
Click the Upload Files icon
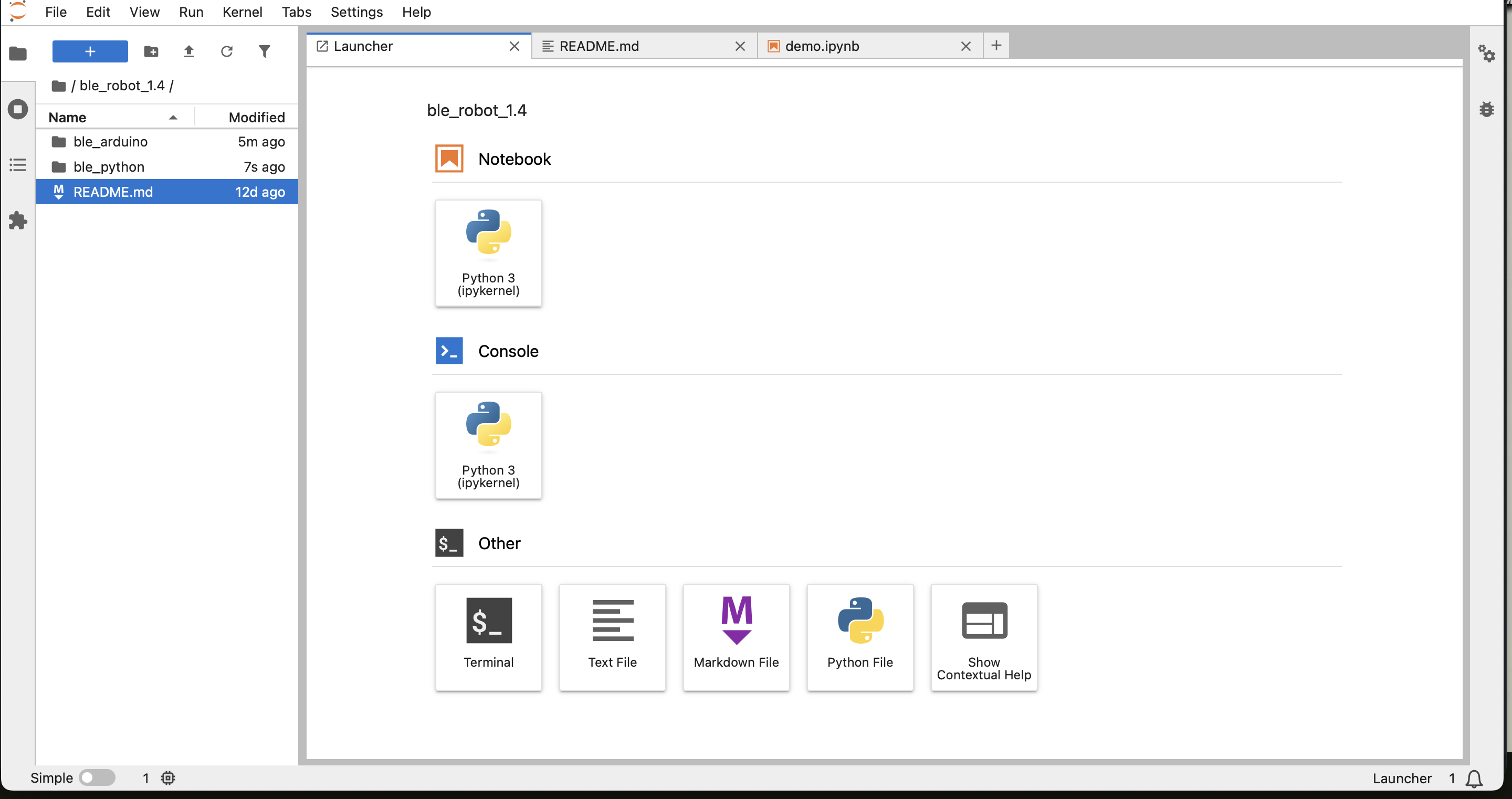(188, 51)
